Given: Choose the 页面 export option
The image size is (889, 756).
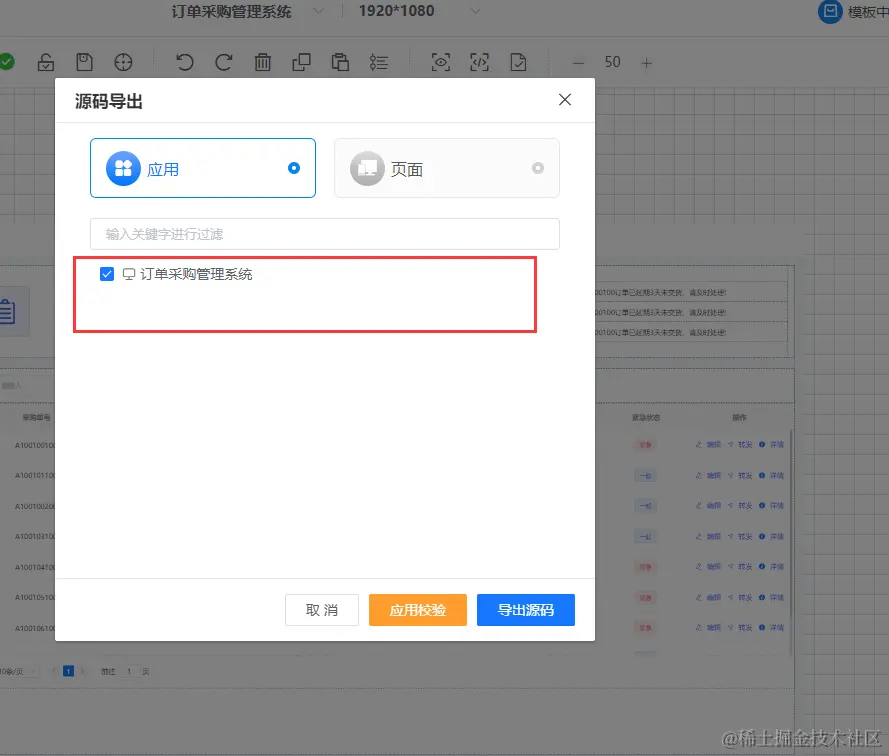Looking at the screenshot, I should (447, 168).
